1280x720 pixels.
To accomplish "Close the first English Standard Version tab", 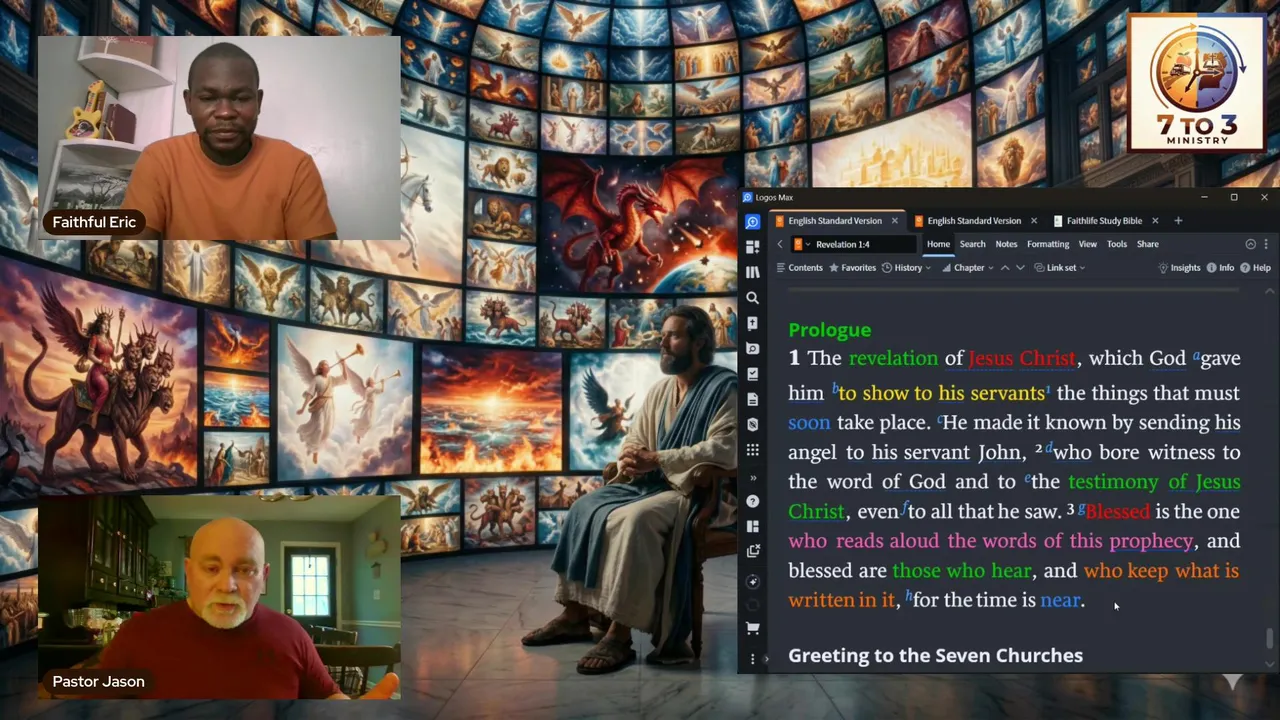I will 894,221.
